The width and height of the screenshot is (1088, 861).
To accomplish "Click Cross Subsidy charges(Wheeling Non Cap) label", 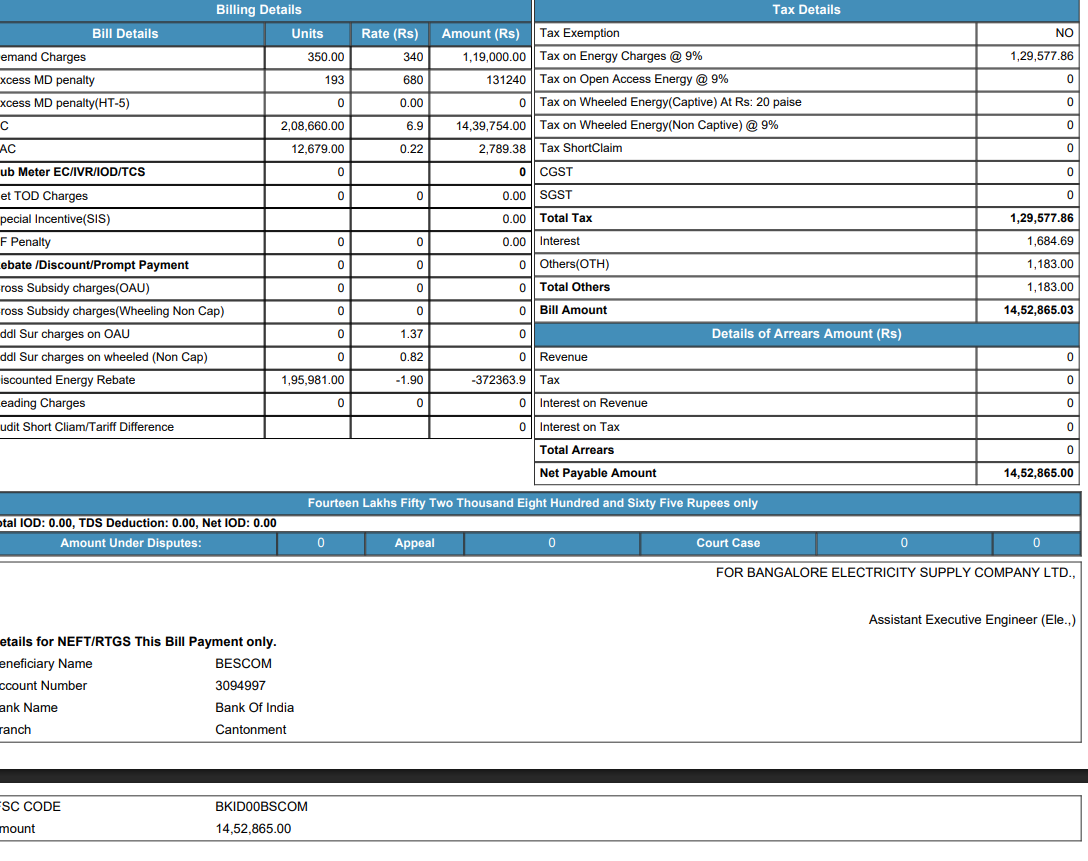I will pyautogui.click(x=112, y=311).
